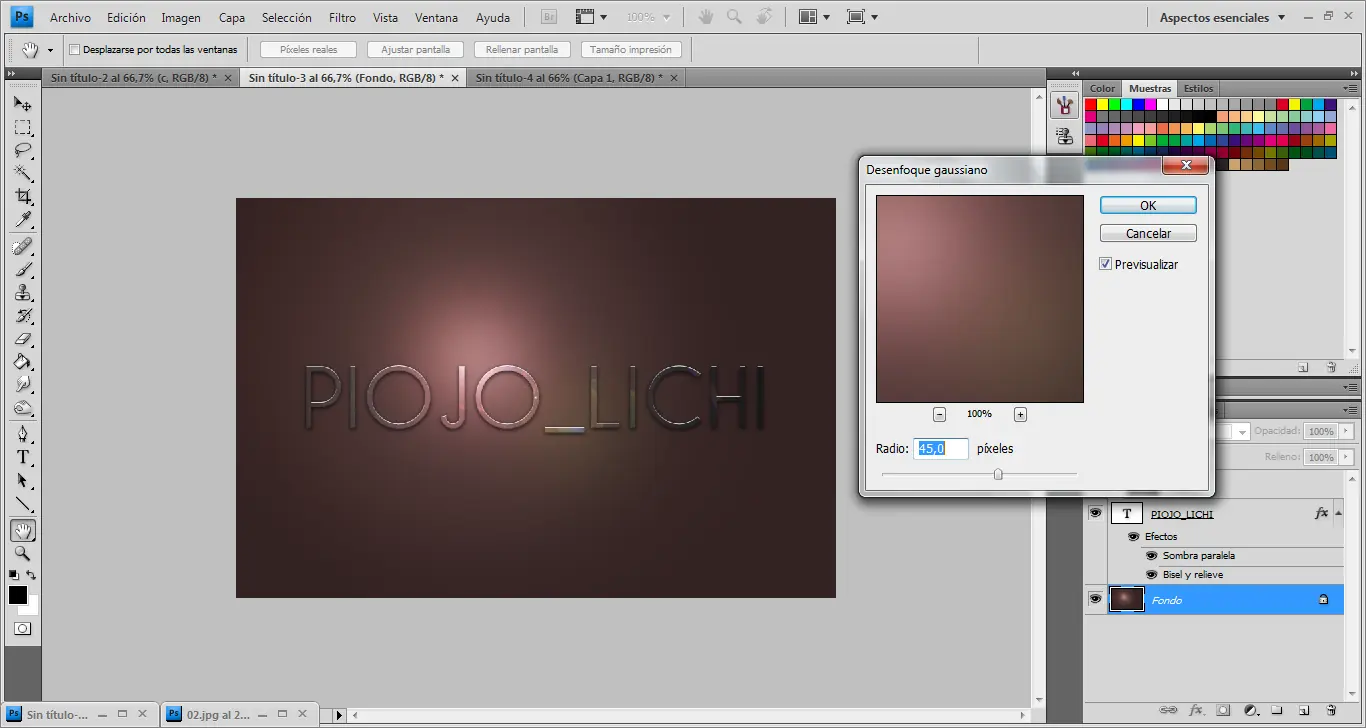Open the Aspectos esenciales workspace dropdown
This screenshot has height=728, width=1366.
click(x=1282, y=18)
